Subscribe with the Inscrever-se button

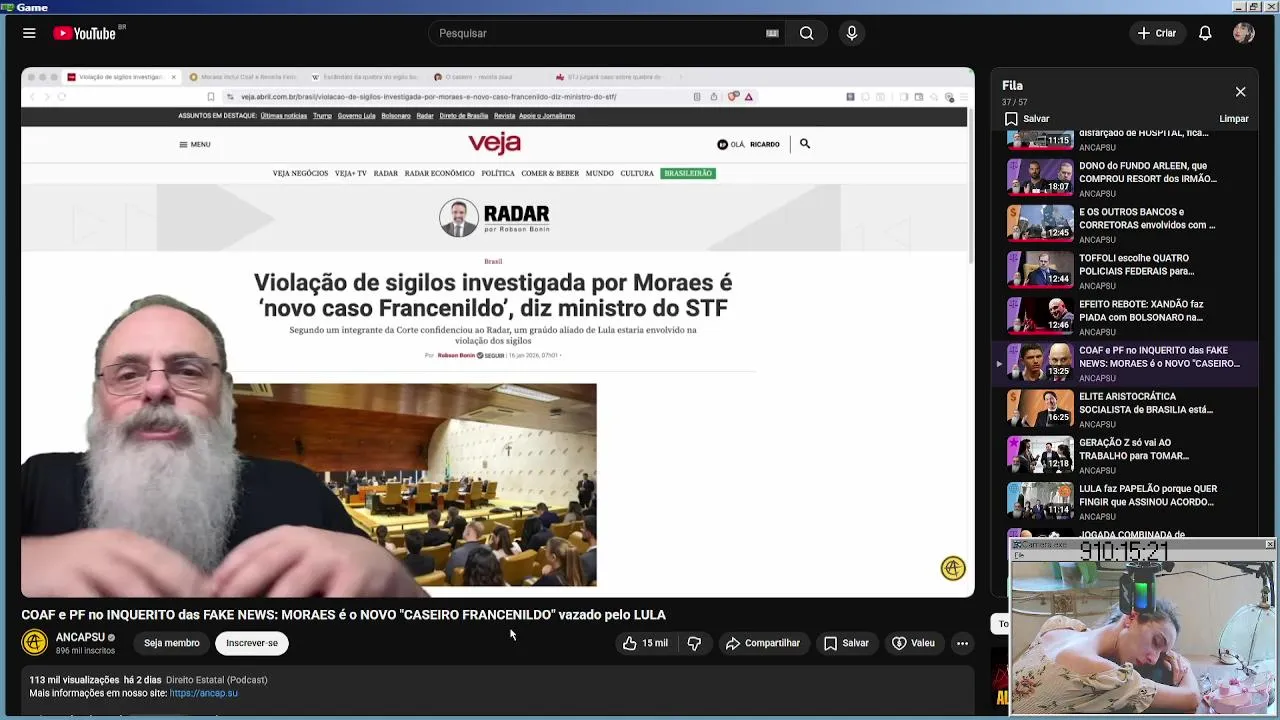(252, 643)
